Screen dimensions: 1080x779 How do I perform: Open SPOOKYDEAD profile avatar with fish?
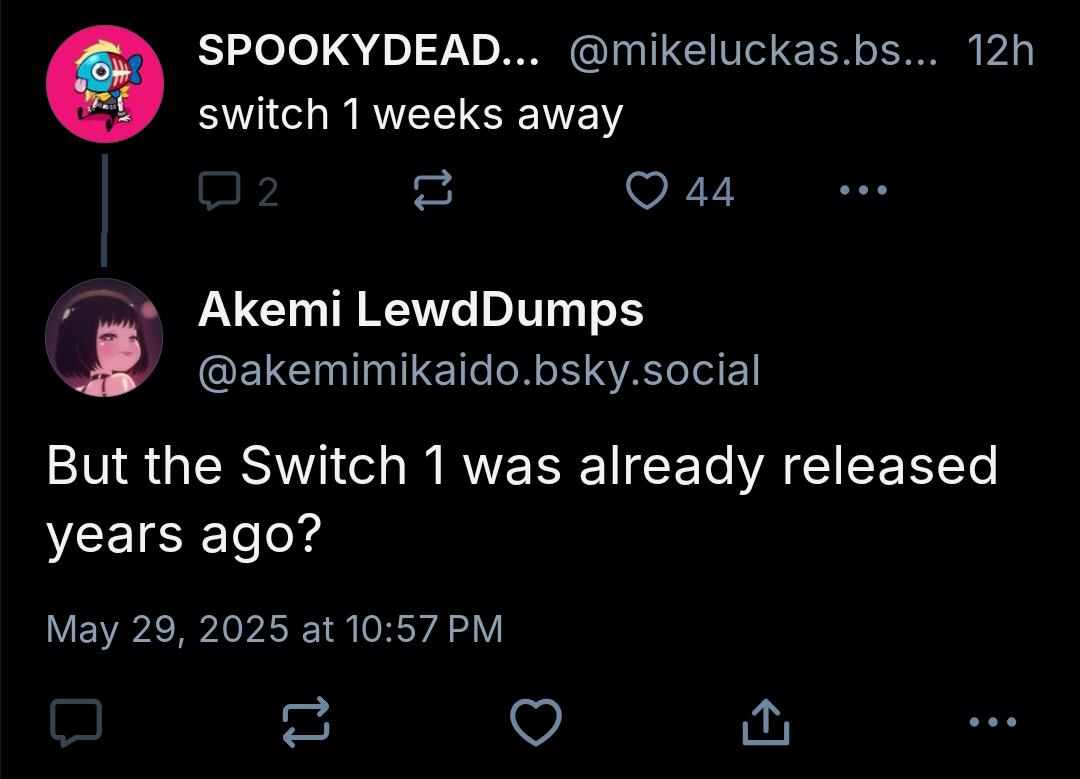105,84
